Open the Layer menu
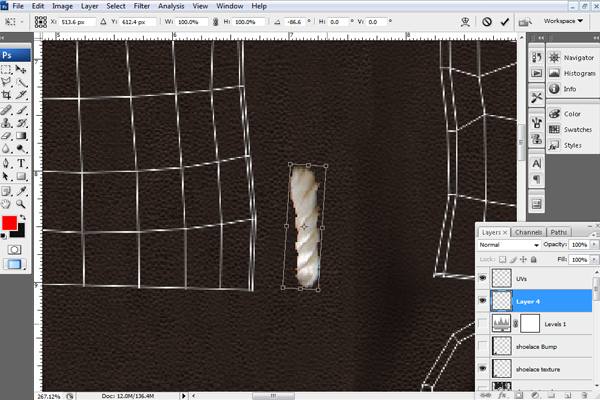This screenshot has height=400, width=600. coord(90,6)
